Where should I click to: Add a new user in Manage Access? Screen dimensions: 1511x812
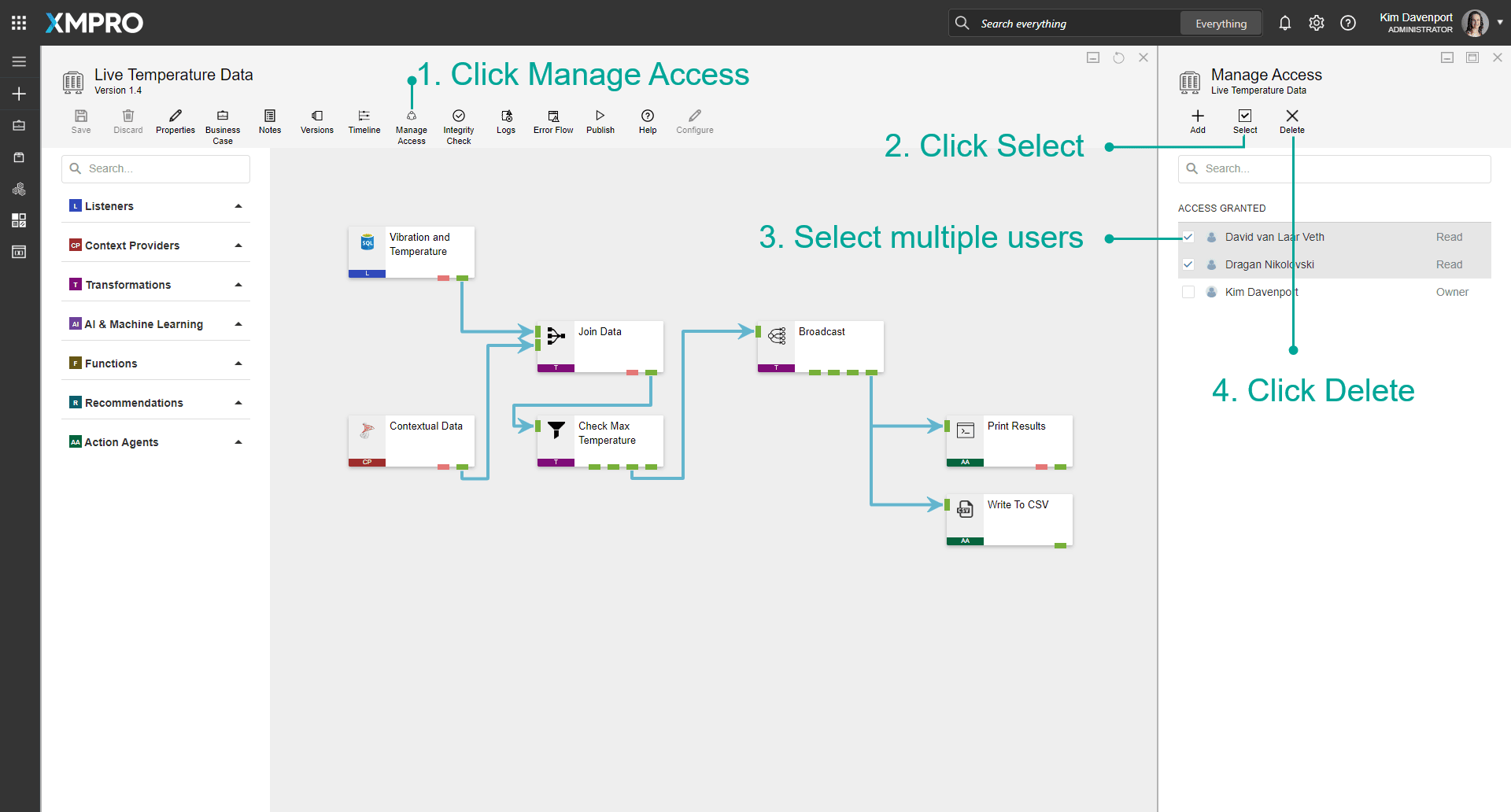(1197, 122)
